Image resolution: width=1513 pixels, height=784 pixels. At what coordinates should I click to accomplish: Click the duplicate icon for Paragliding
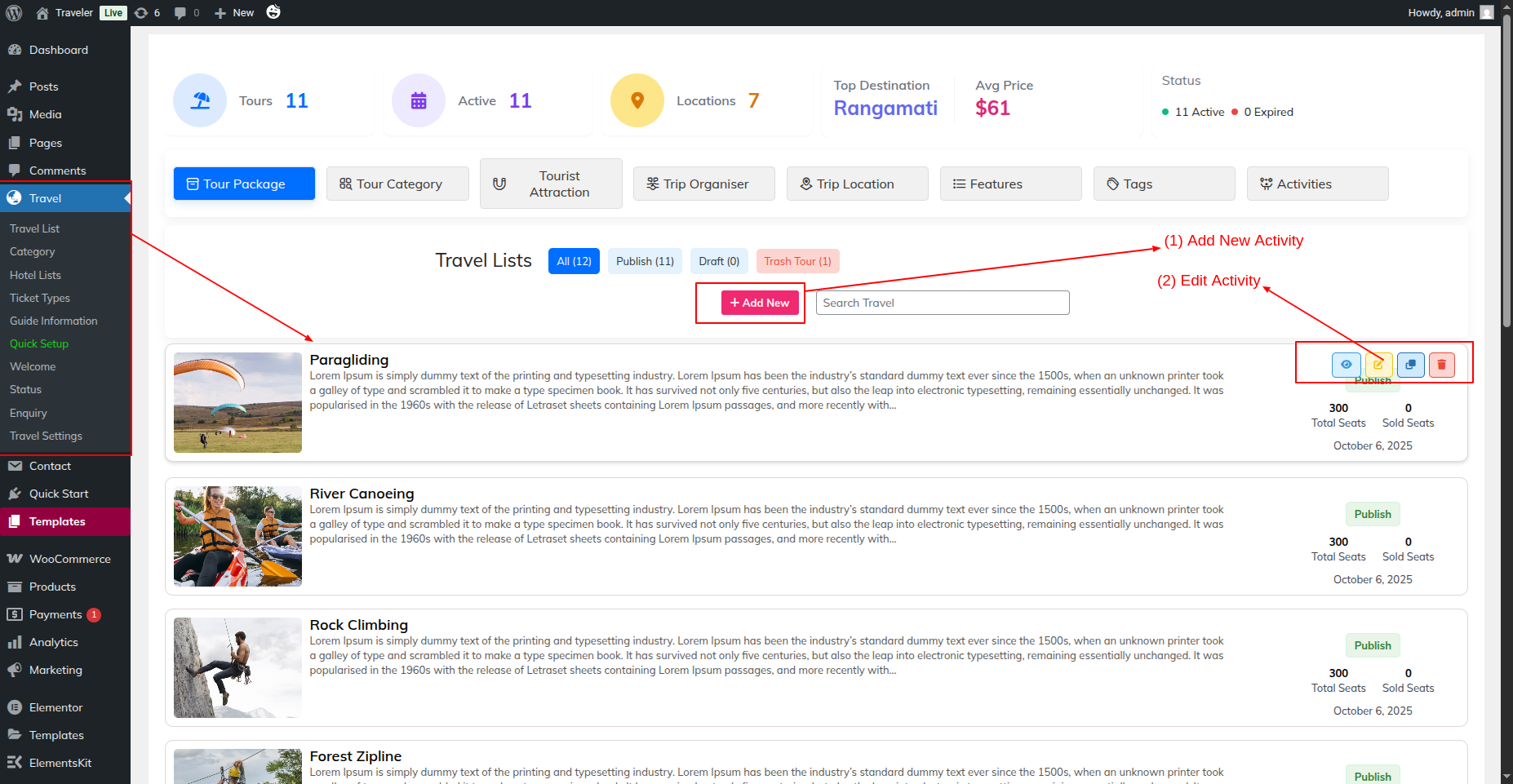pos(1410,365)
